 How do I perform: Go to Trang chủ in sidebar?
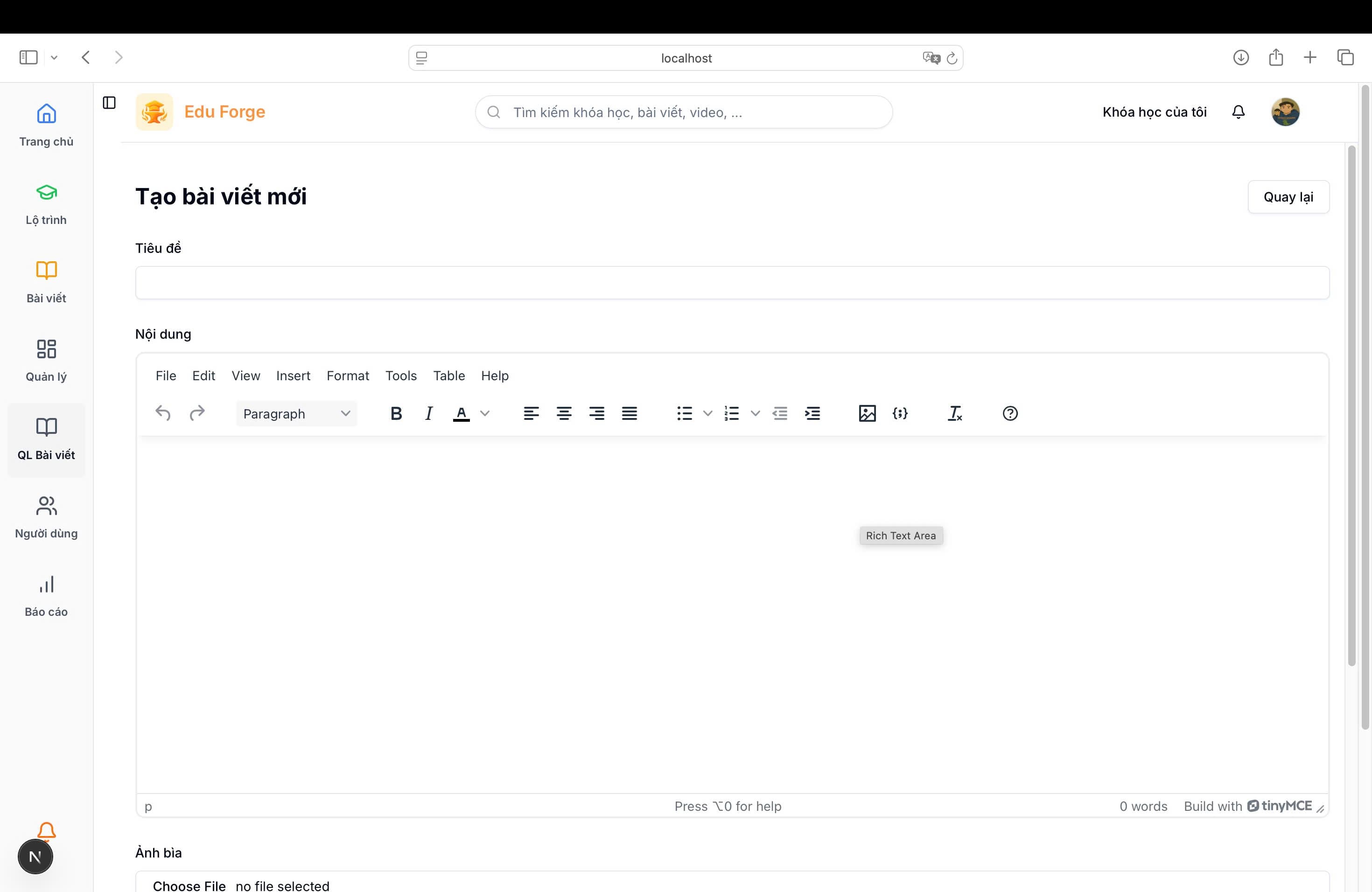(x=46, y=125)
